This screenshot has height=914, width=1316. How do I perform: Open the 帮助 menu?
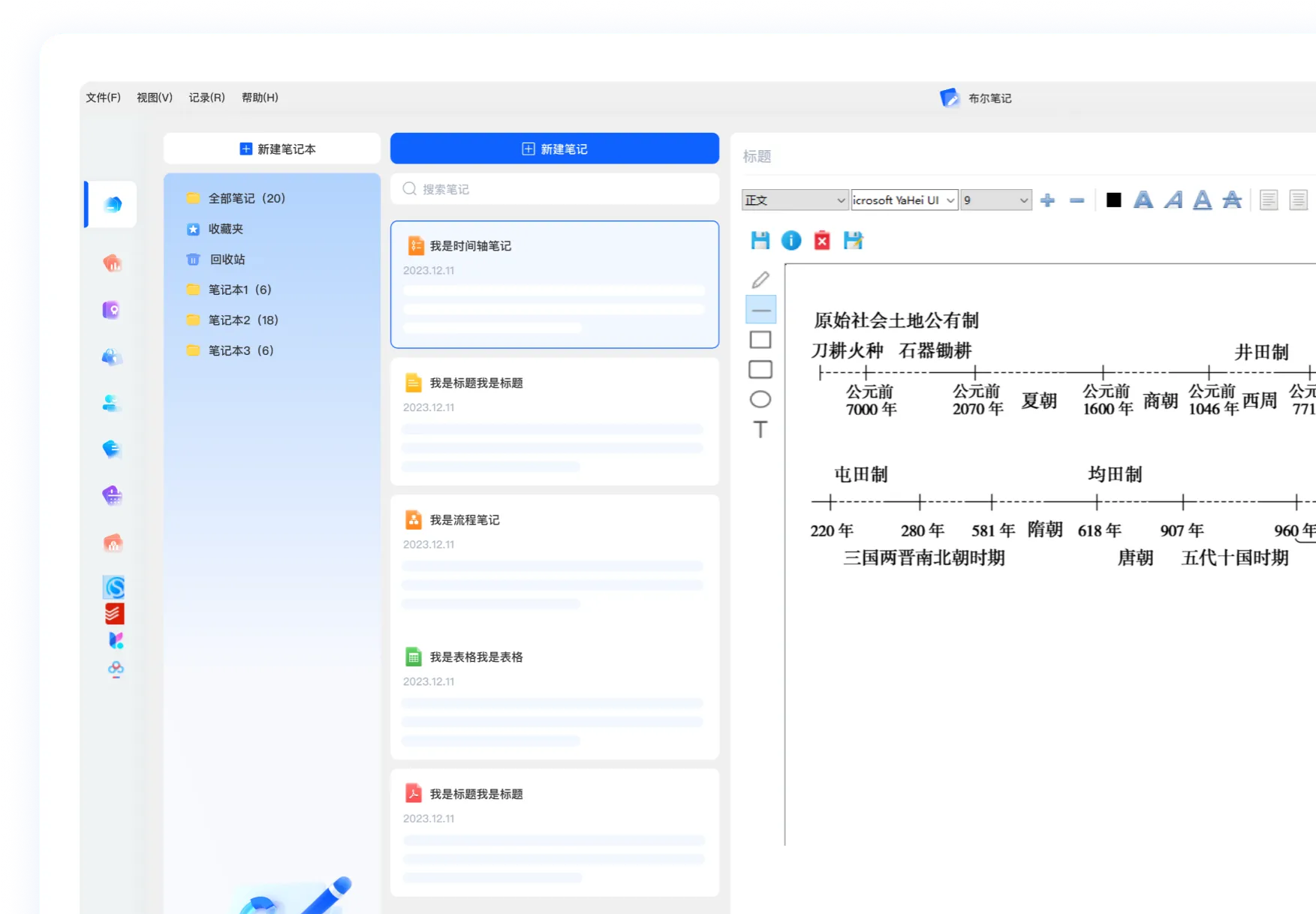(x=260, y=97)
